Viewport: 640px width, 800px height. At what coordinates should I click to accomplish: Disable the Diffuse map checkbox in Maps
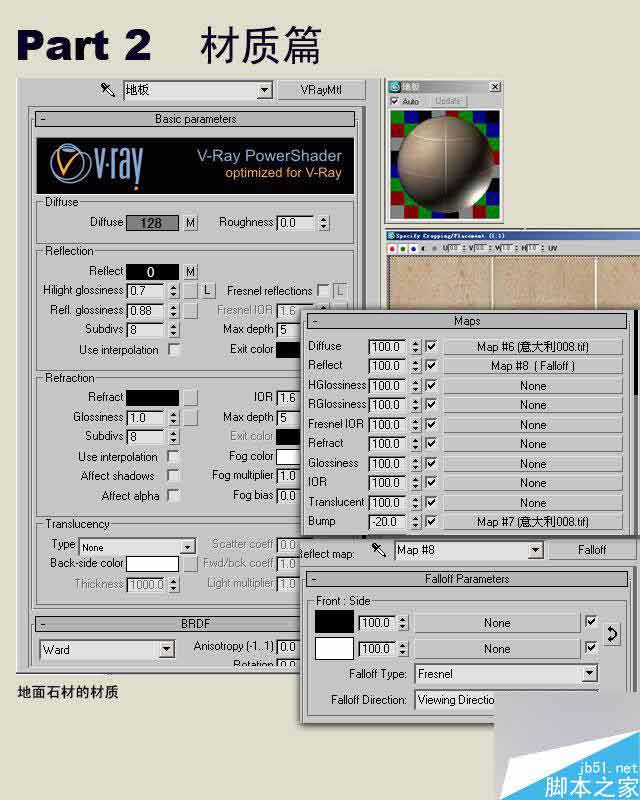431,346
